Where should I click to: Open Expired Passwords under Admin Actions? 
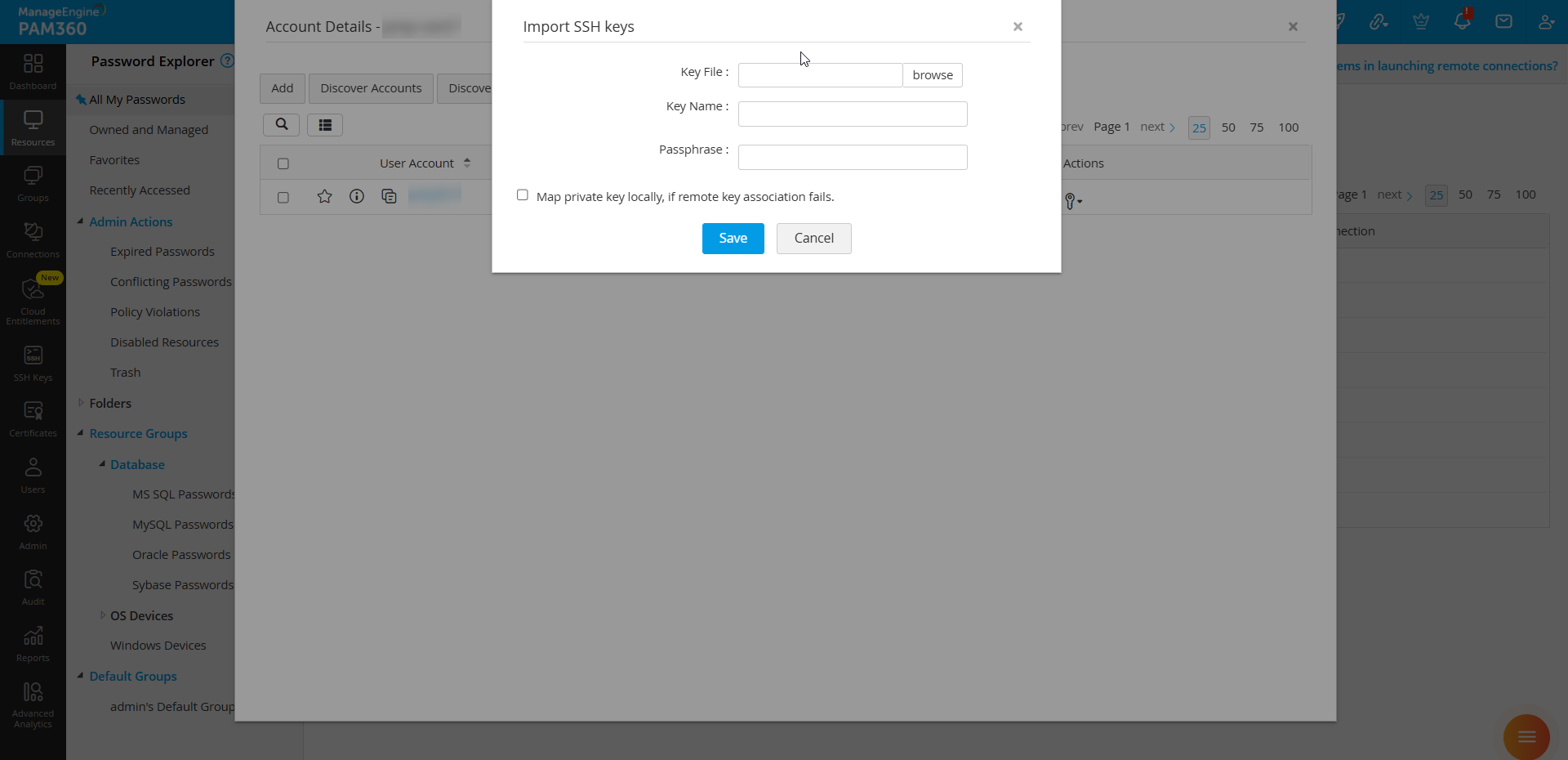[162, 251]
